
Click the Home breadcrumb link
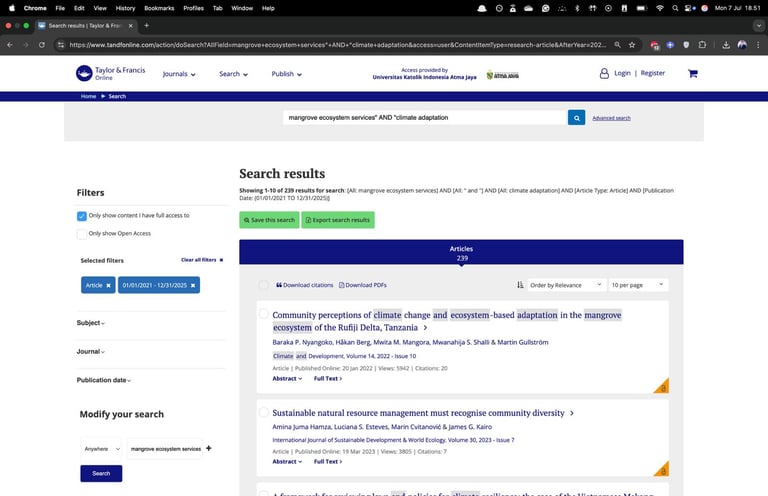point(89,96)
